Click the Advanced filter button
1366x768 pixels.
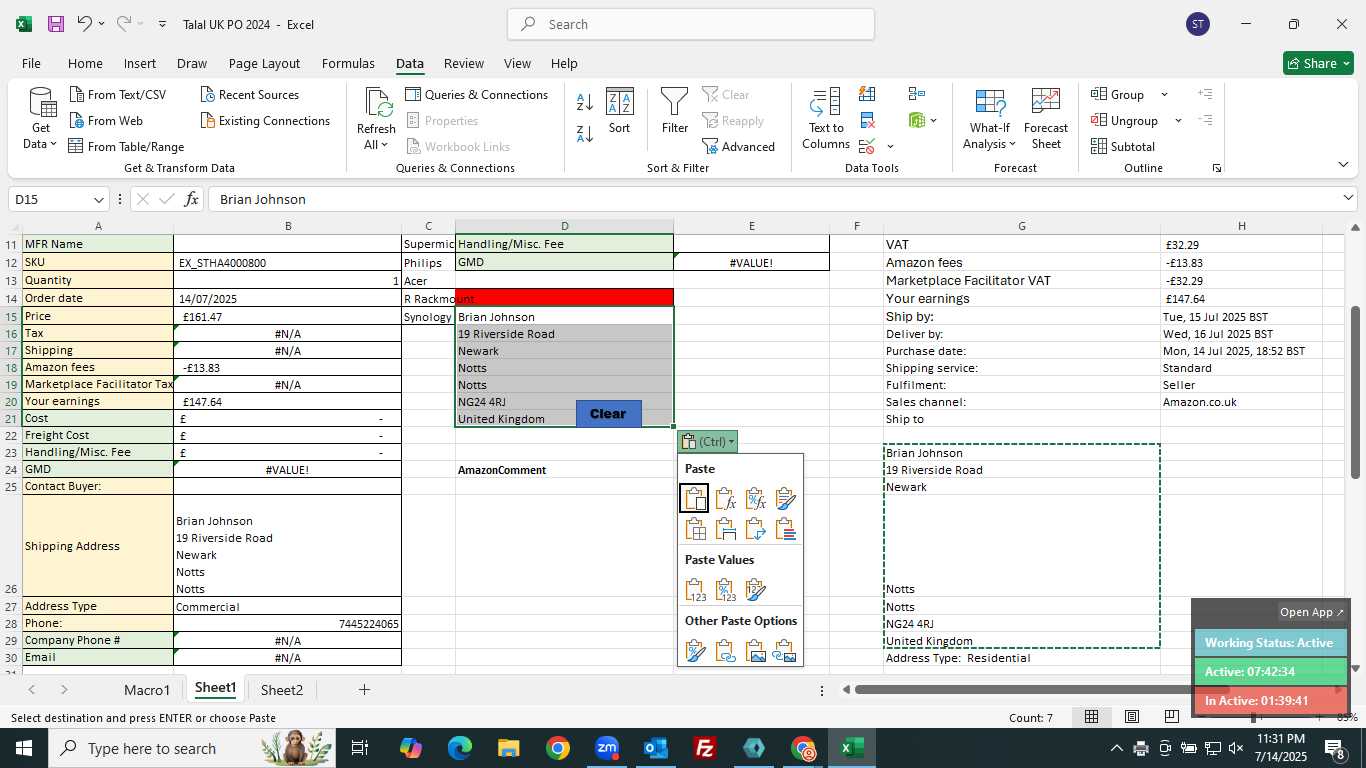point(739,147)
